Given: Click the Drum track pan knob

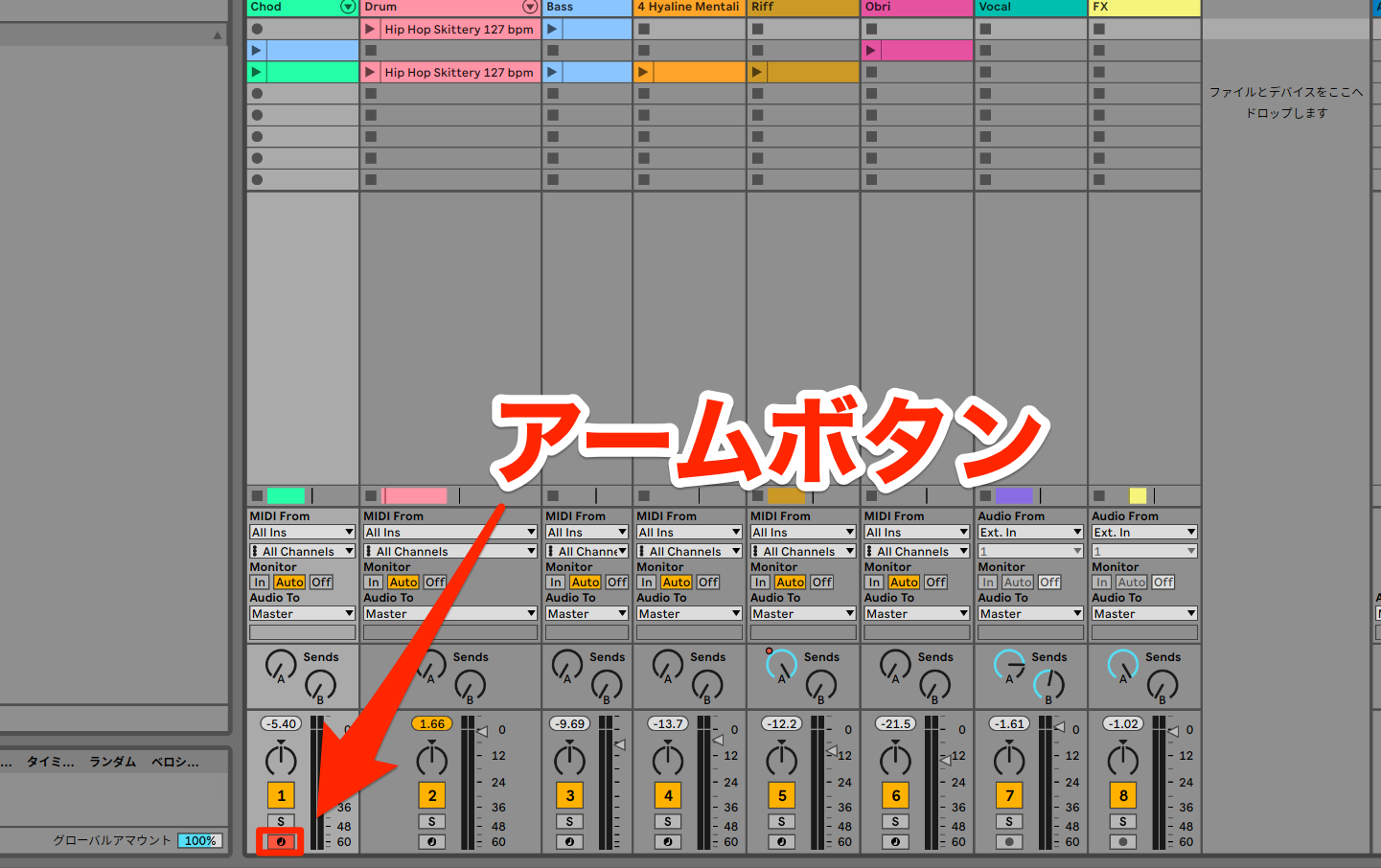Looking at the screenshot, I should coord(431,760).
